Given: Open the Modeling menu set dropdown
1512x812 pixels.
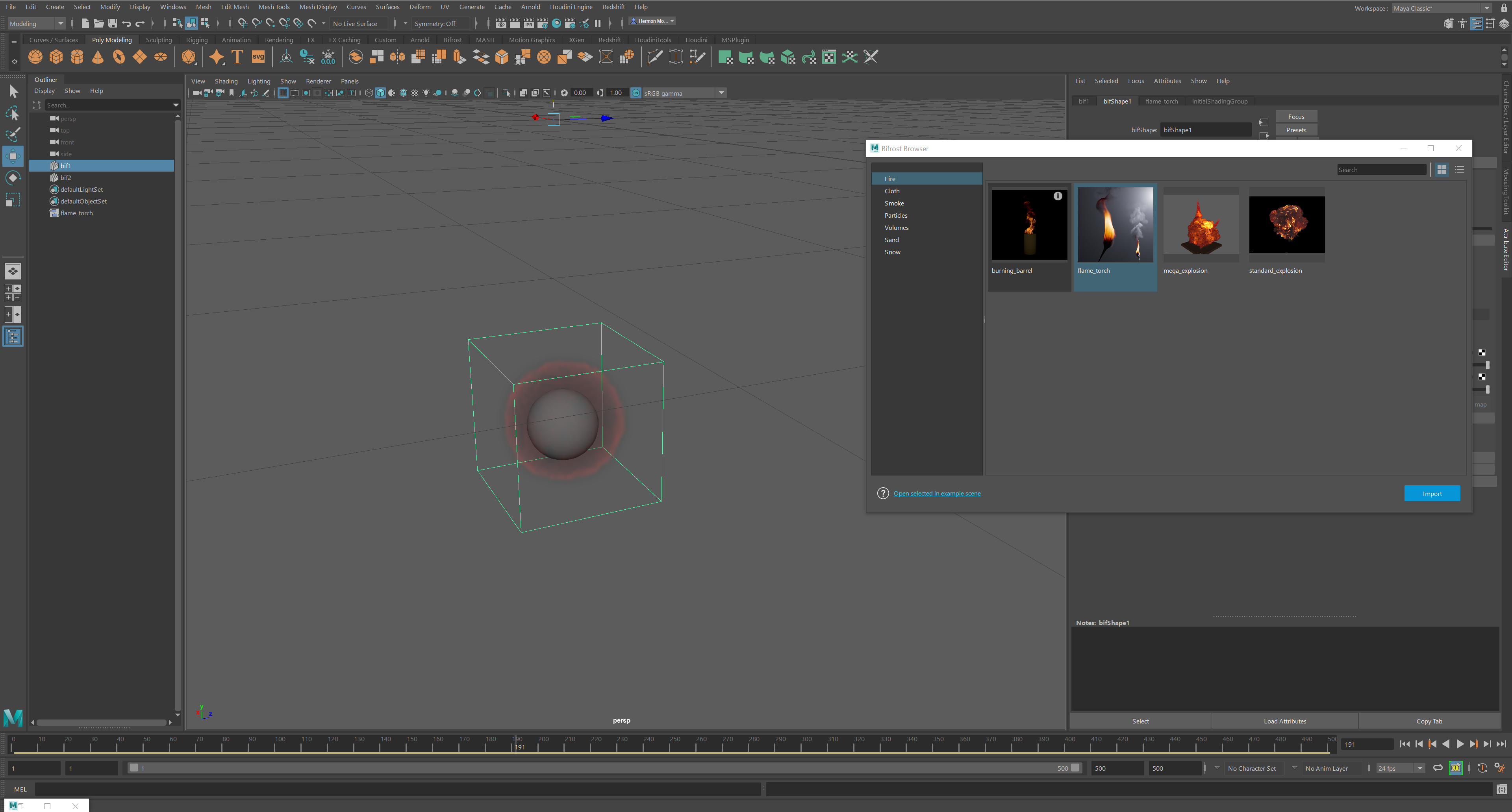Looking at the screenshot, I should click(x=35, y=24).
